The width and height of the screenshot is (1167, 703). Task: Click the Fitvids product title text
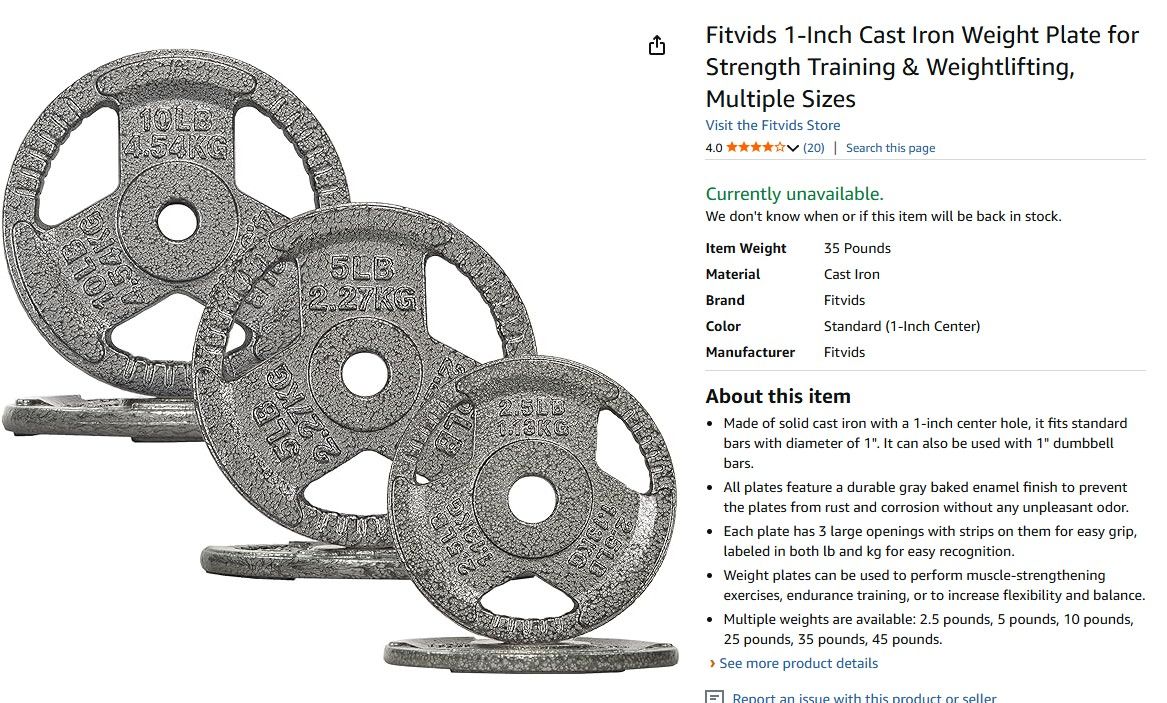[922, 67]
